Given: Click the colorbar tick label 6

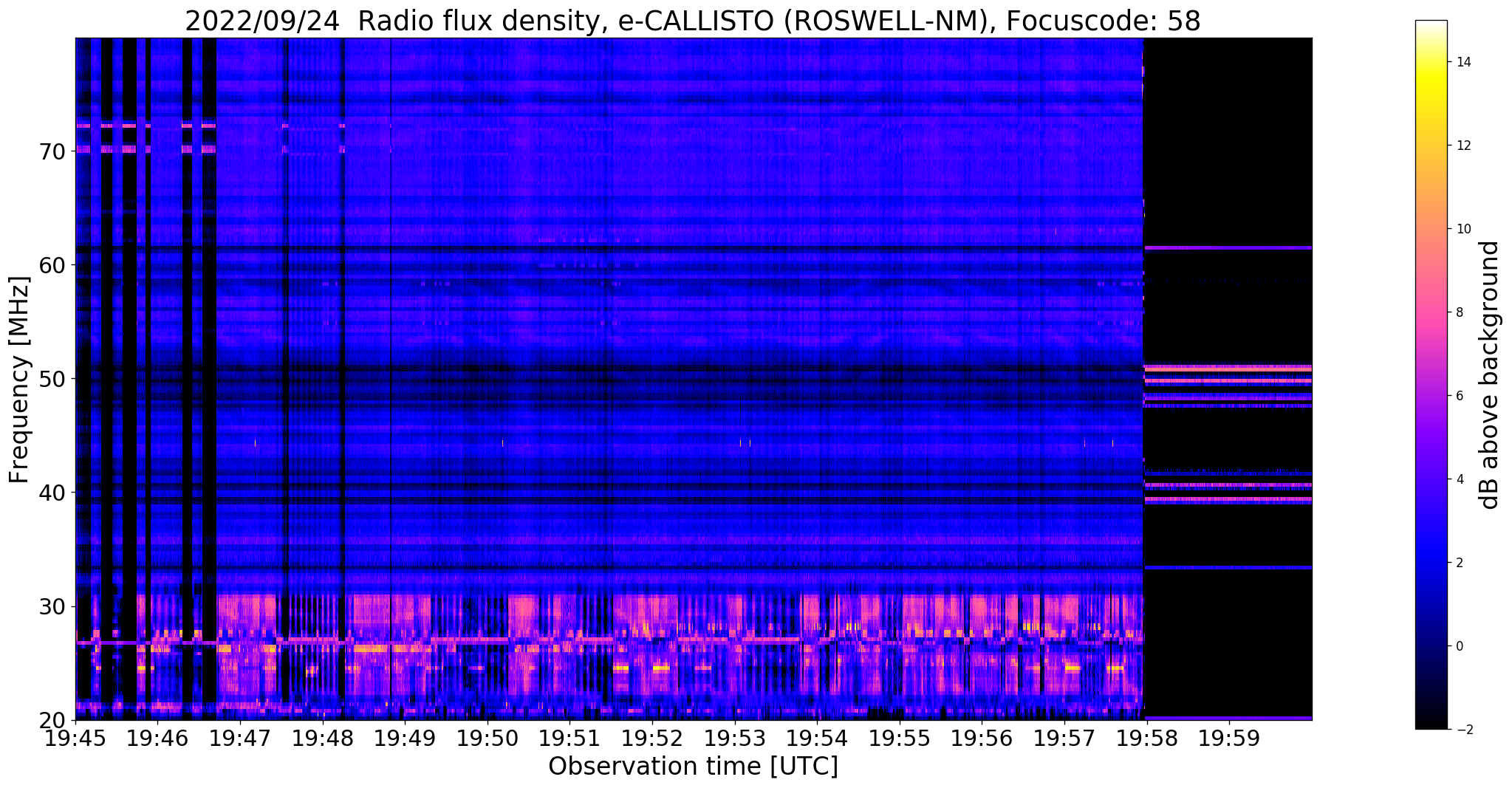Looking at the screenshot, I should coord(1460,396).
